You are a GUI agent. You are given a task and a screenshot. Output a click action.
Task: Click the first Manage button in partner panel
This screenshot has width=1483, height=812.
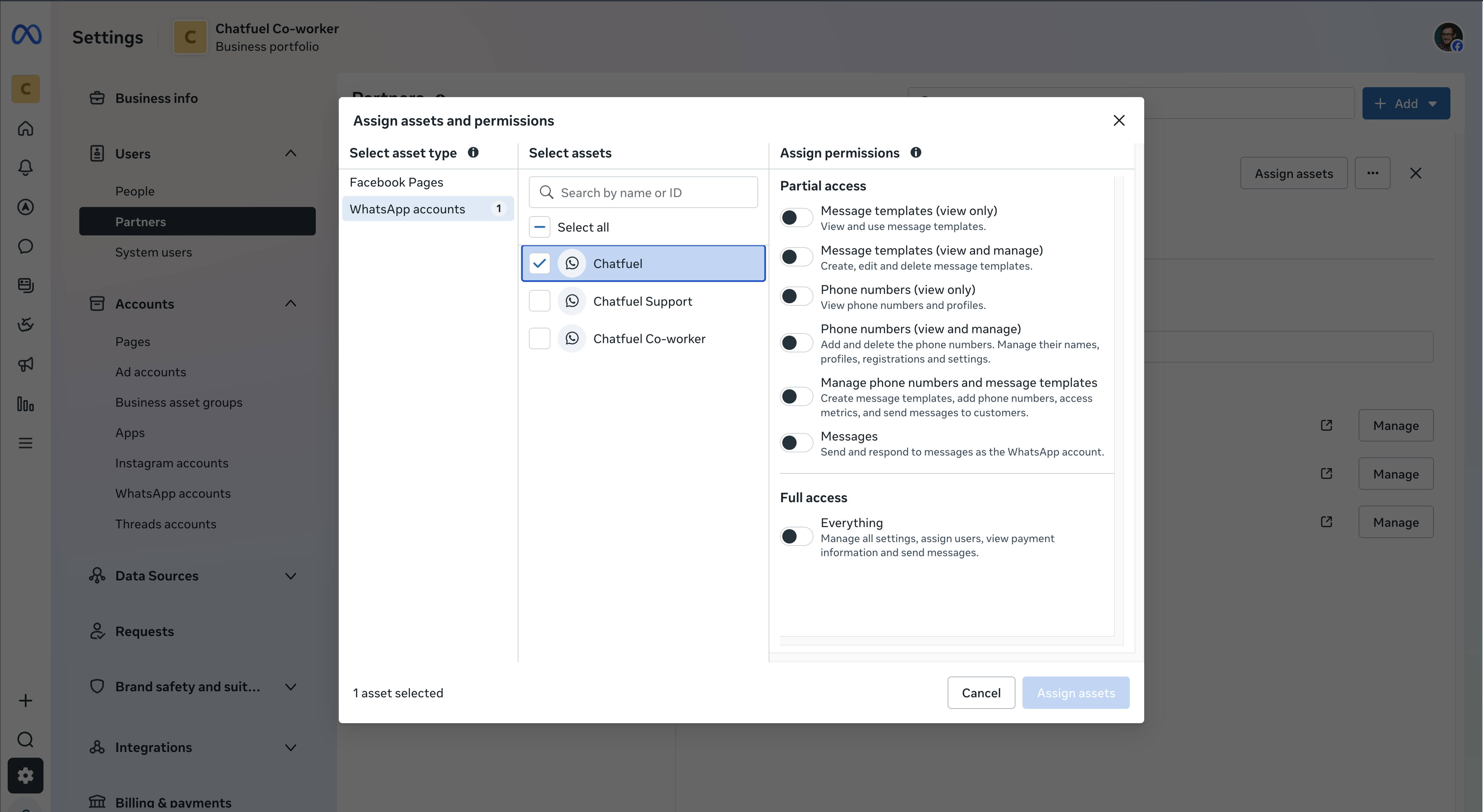coord(1395,425)
